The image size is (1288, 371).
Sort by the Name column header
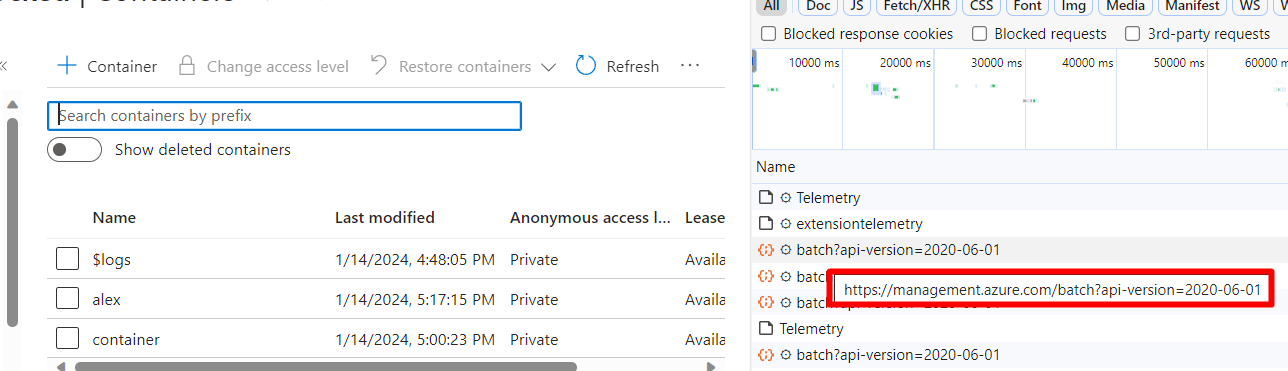(114, 217)
